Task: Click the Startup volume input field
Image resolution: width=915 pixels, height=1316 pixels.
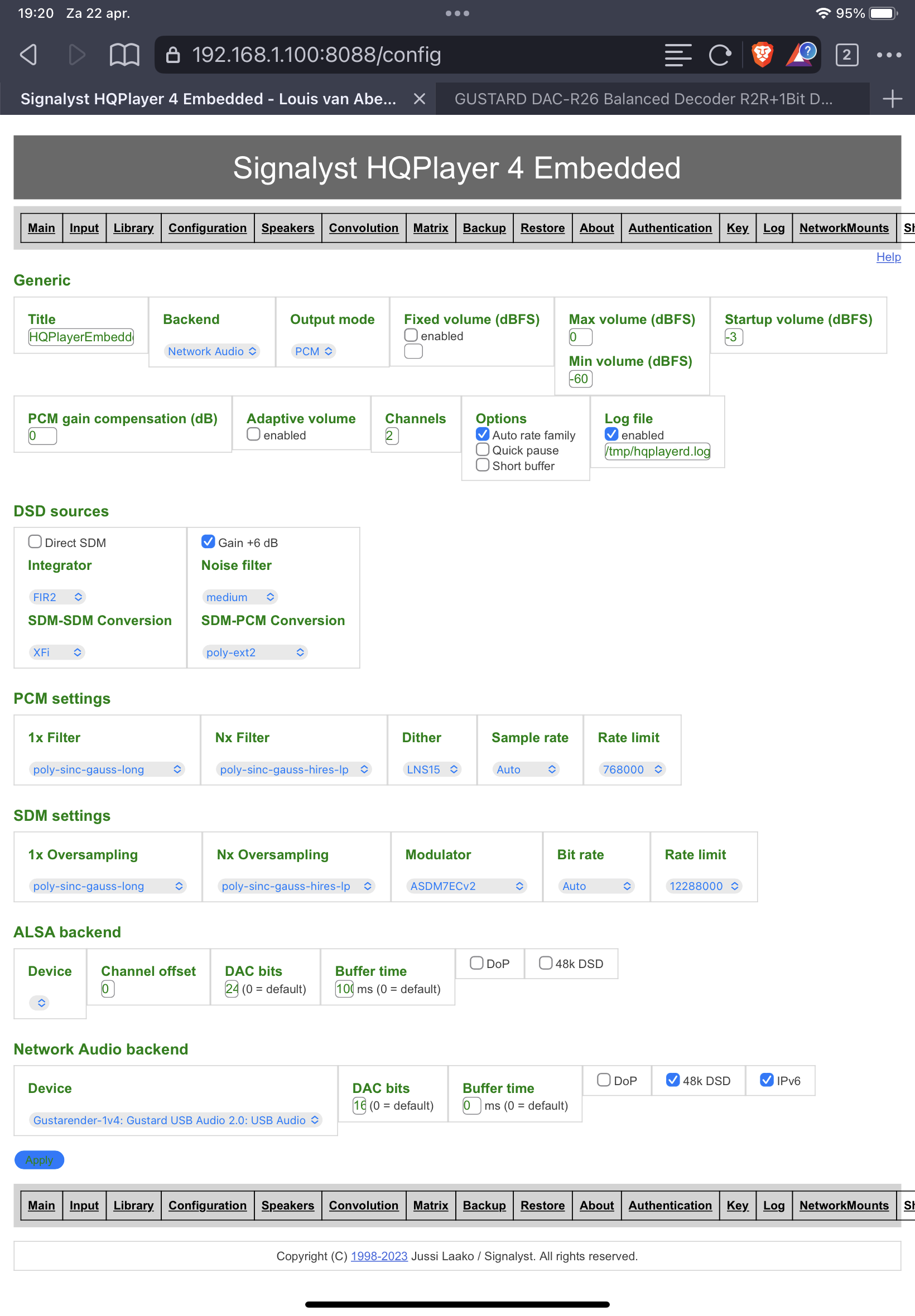Action: (x=734, y=337)
